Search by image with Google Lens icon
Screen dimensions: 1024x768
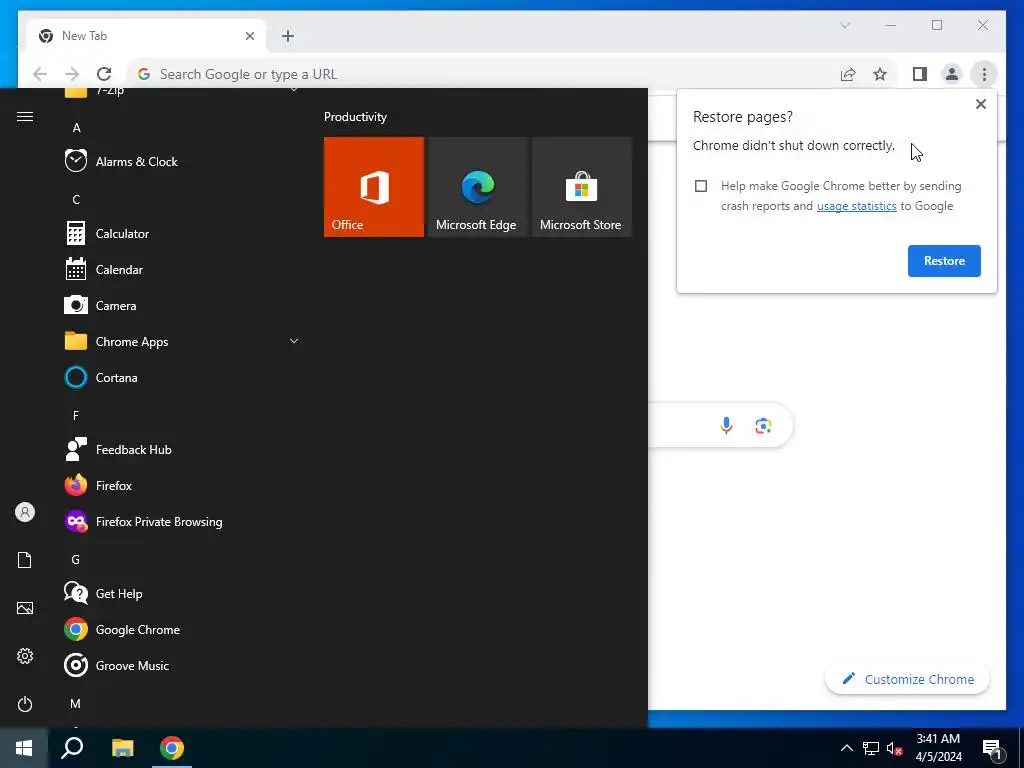pyautogui.click(x=763, y=426)
